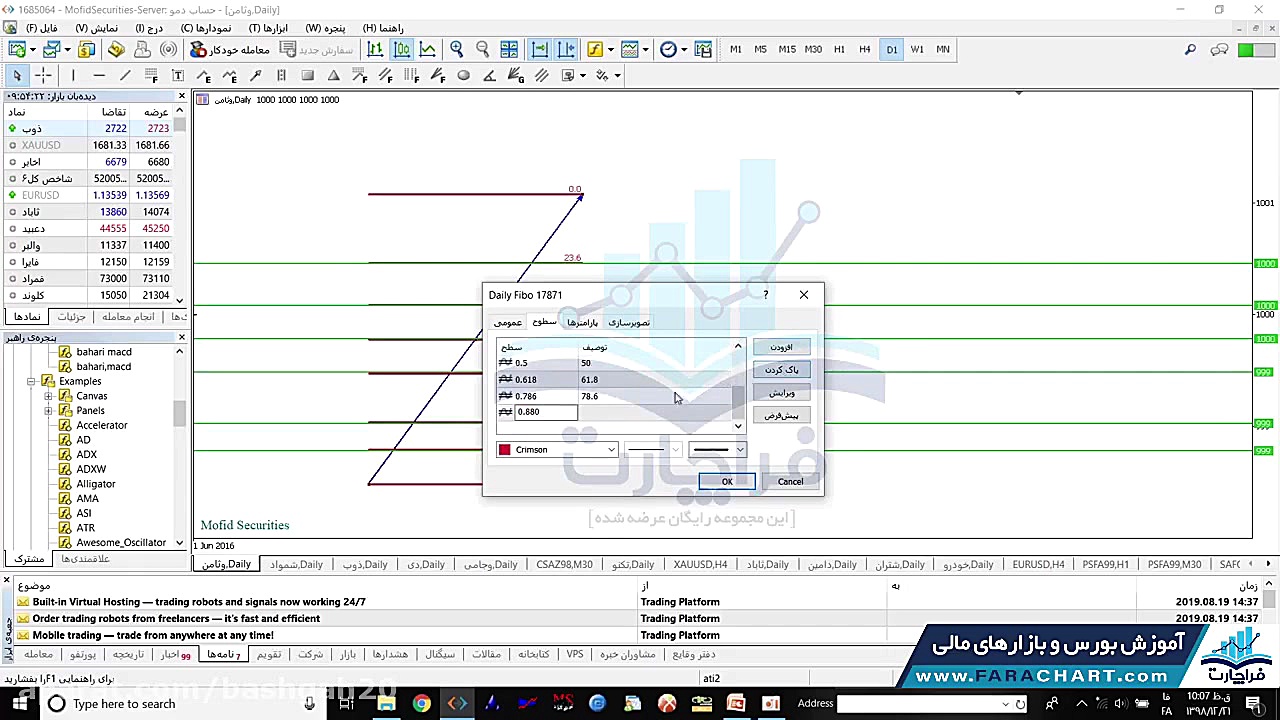This screenshot has width=1280, height=720.
Task: Open the تصویرسازی tab in Fibo dialog
Action: pos(629,322)
